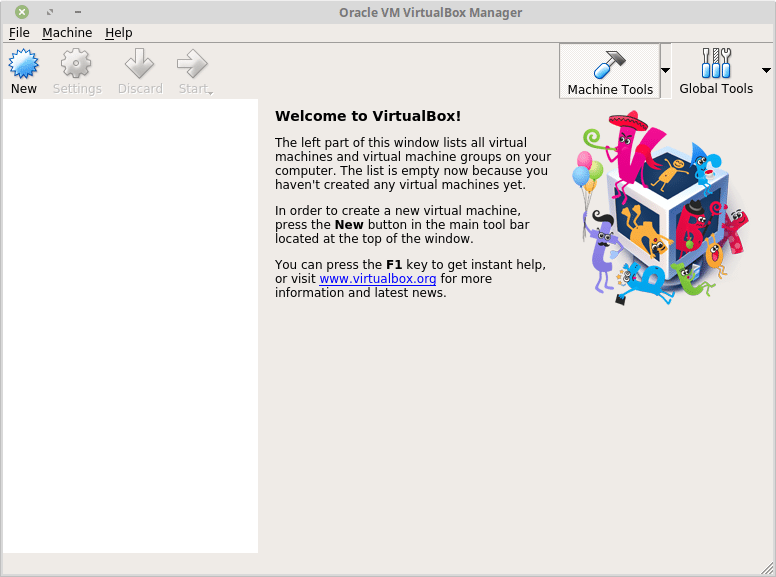Viewport: 776px width, 577px height.
Task: Close the window with the green X button
Action: (22, 13)
